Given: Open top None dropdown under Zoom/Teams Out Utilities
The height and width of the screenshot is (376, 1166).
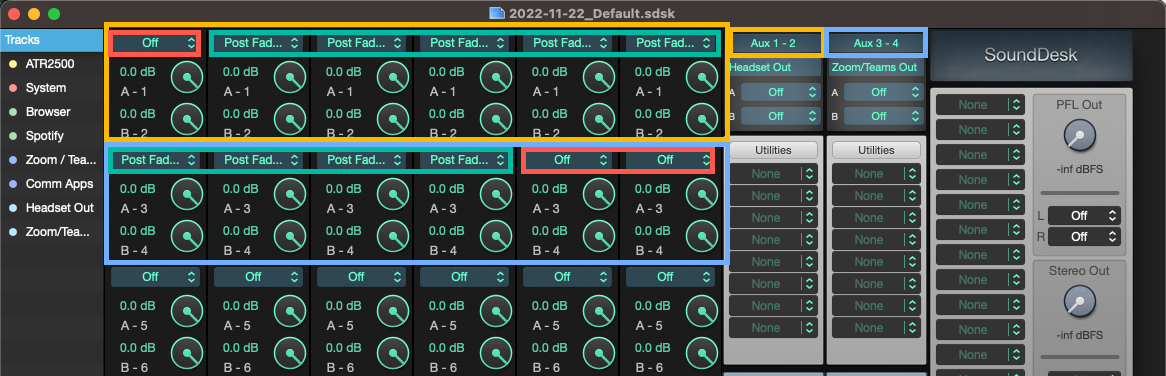Looking at the screenshot, I should (x=876, y=174).
